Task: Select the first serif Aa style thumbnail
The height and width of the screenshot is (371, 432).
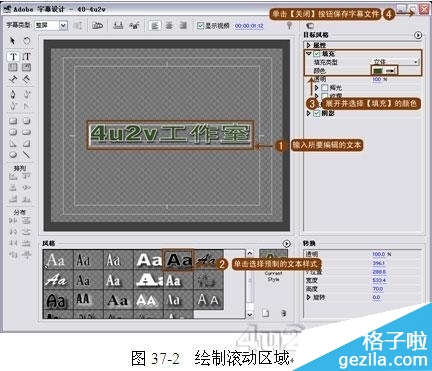Action: pos(58,260)
